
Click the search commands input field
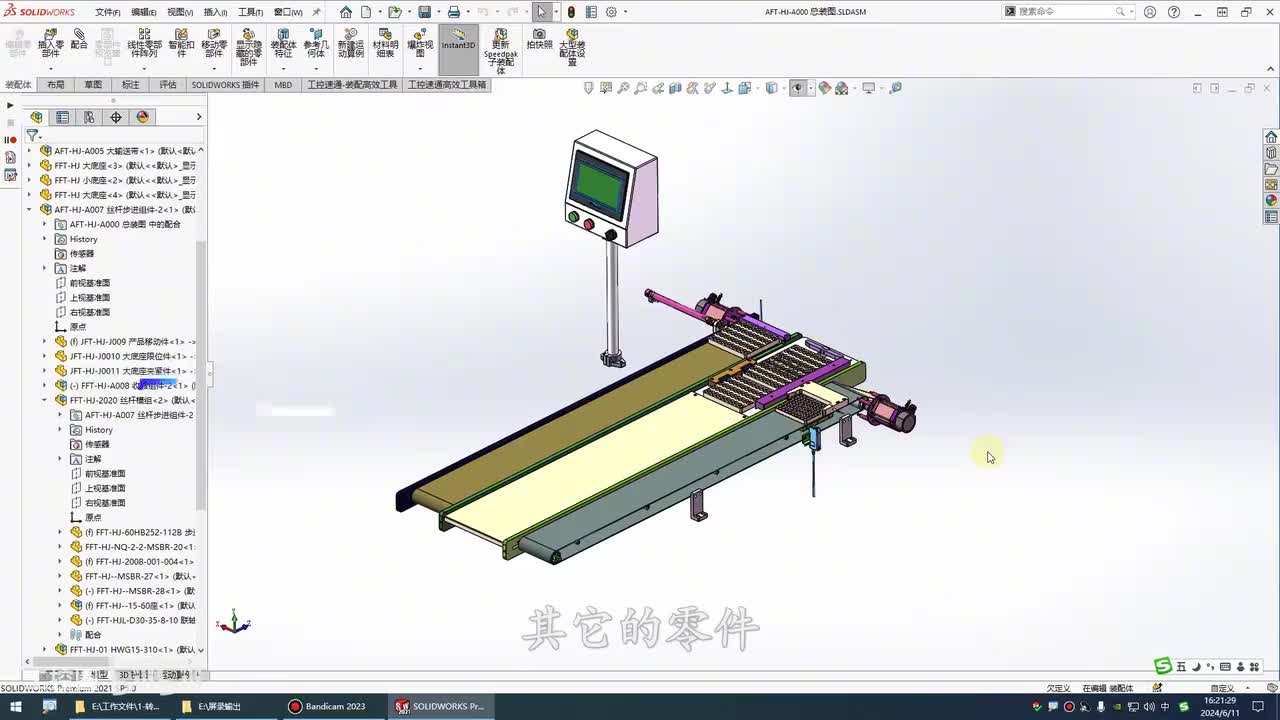coord(1066,12)
